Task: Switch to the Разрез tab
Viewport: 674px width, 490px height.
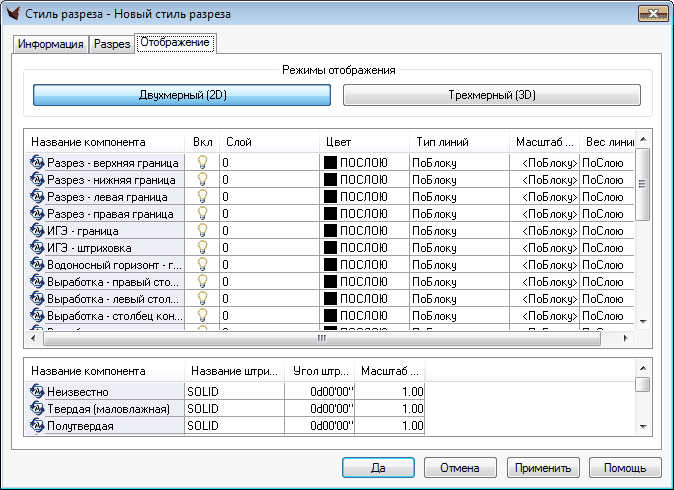Action: (112, 45)
